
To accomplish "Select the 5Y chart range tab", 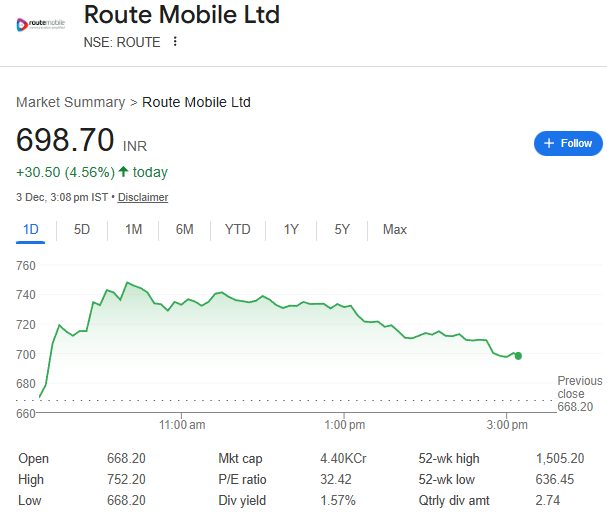I will (x=342, y=230).
